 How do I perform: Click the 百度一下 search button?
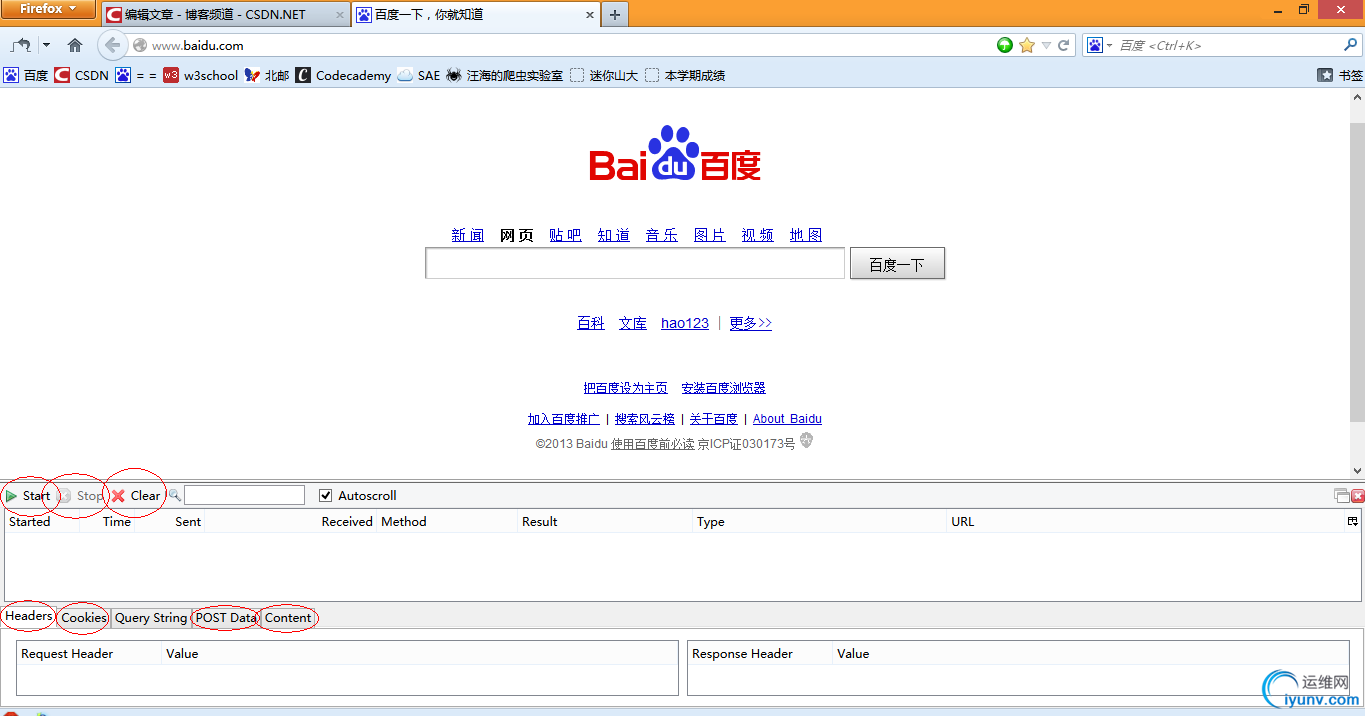[897, 264]
